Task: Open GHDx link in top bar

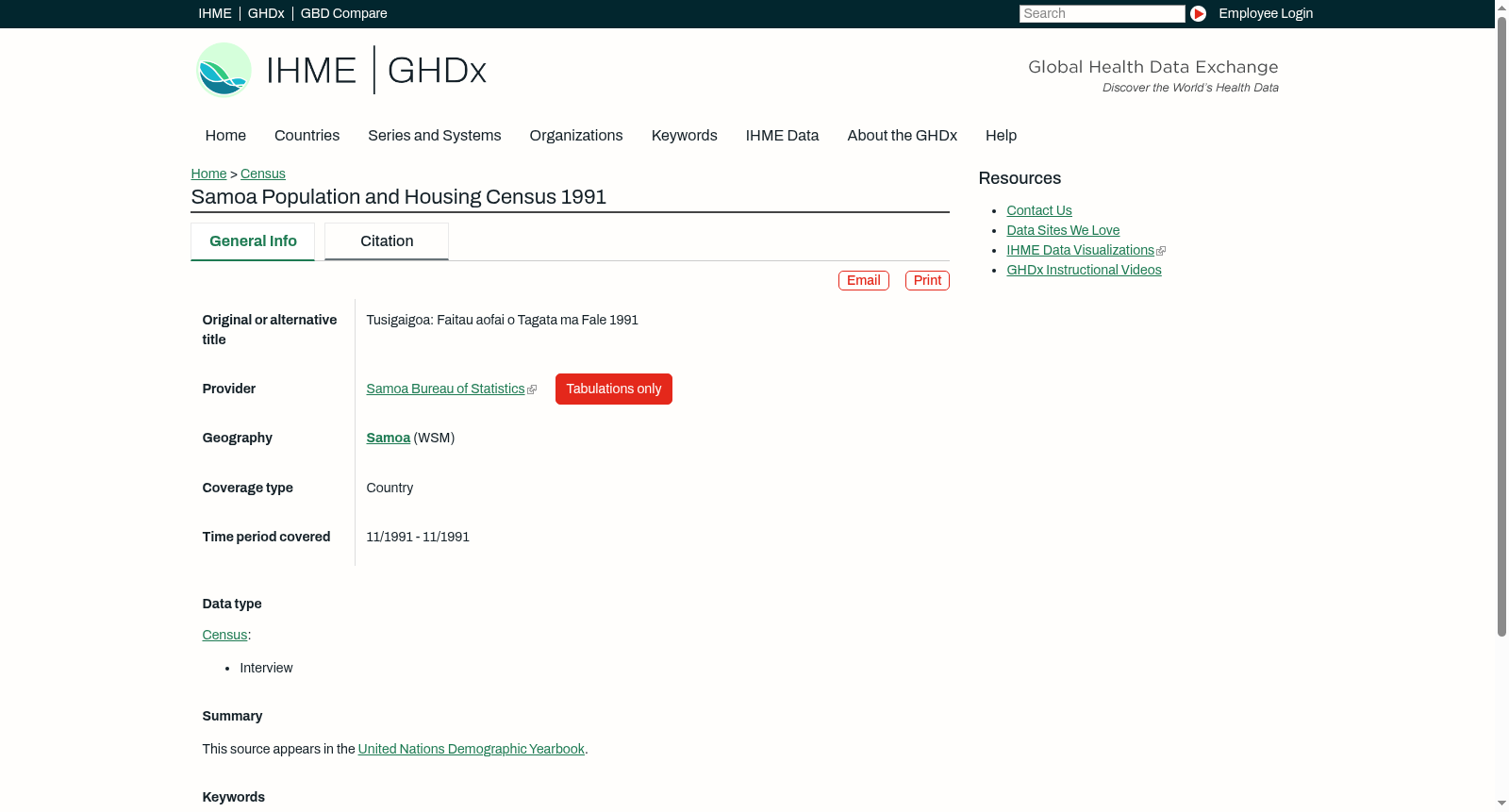Action: pos(266,13)
